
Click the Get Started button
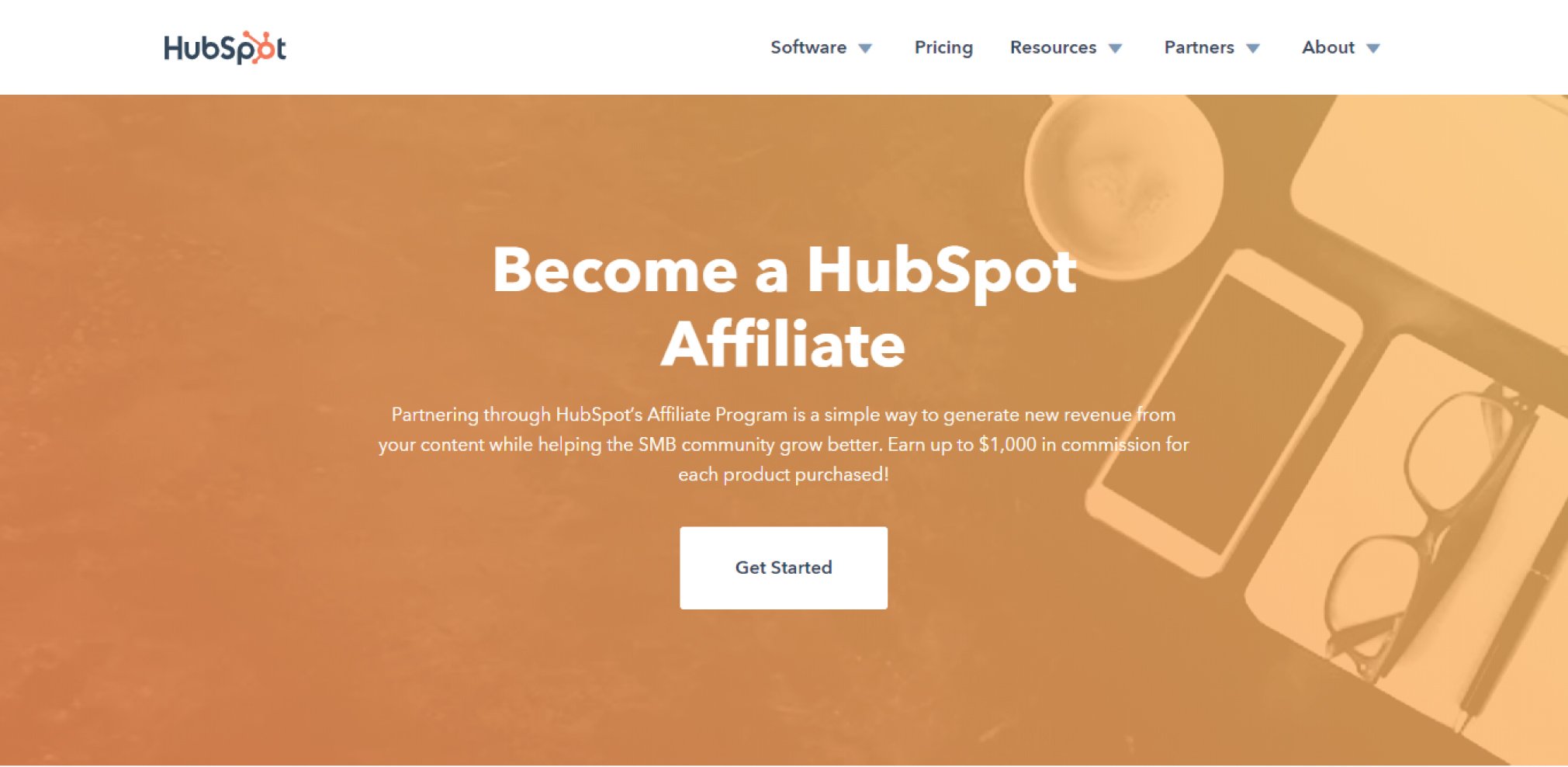coord(784,567)
